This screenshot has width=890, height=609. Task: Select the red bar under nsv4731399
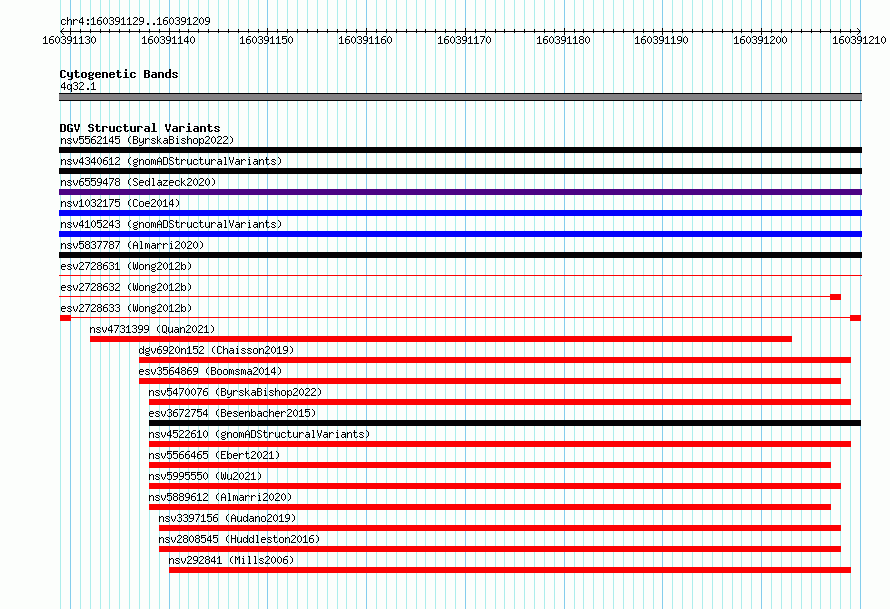[x=441, y=339]
